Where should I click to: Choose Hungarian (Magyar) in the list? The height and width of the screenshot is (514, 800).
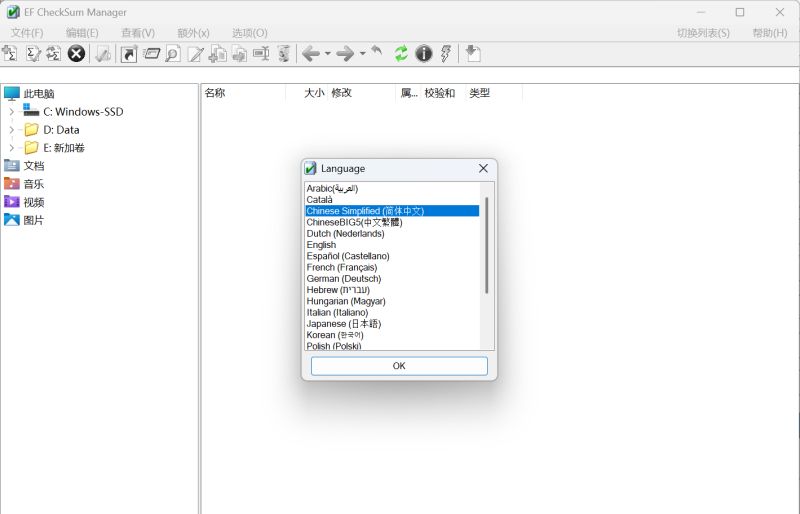pos(392,301)
